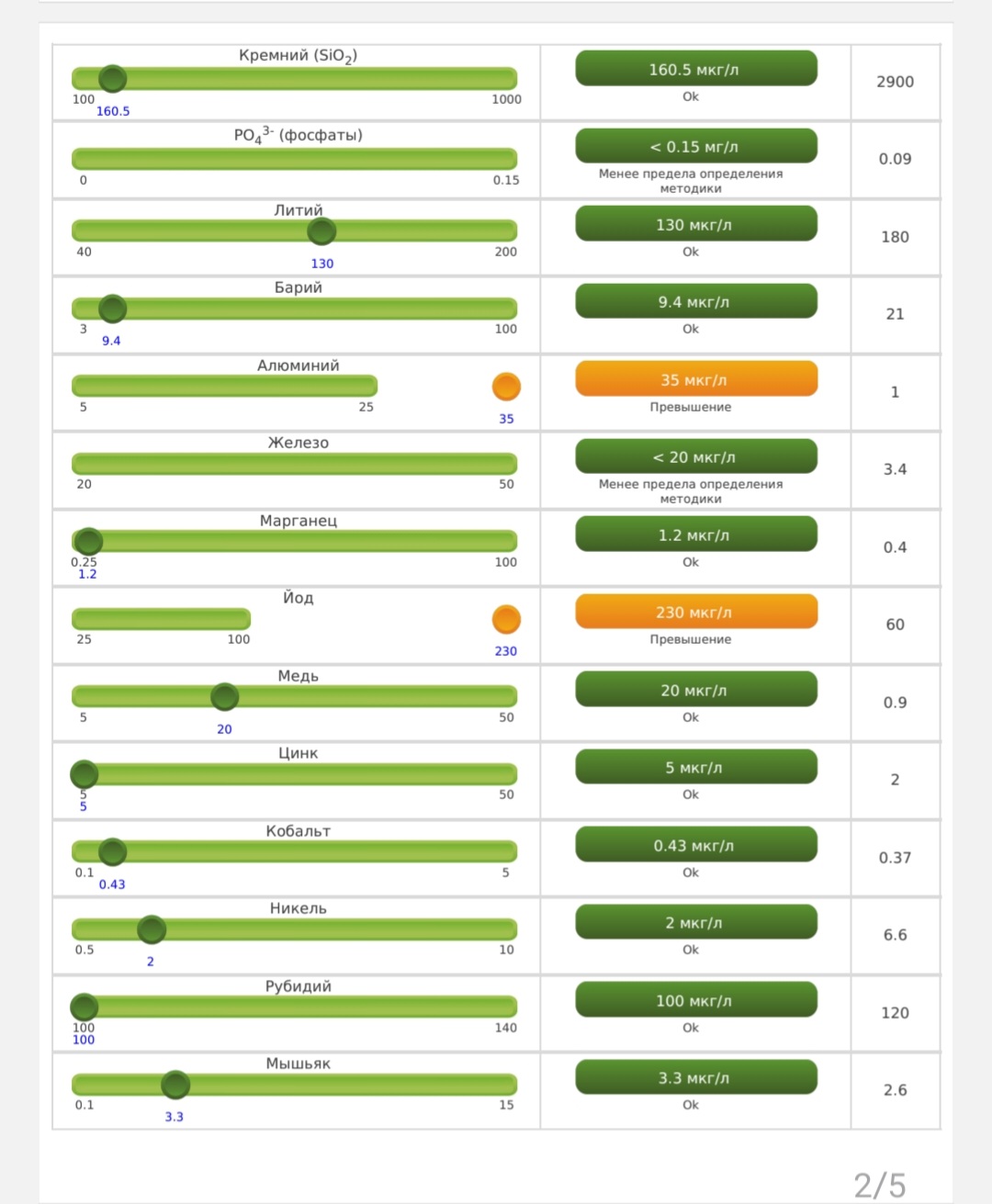992x1204 pixels.
Task: Click the < 0.15 мг/л phosphates badge
Action: click(695, 147)
